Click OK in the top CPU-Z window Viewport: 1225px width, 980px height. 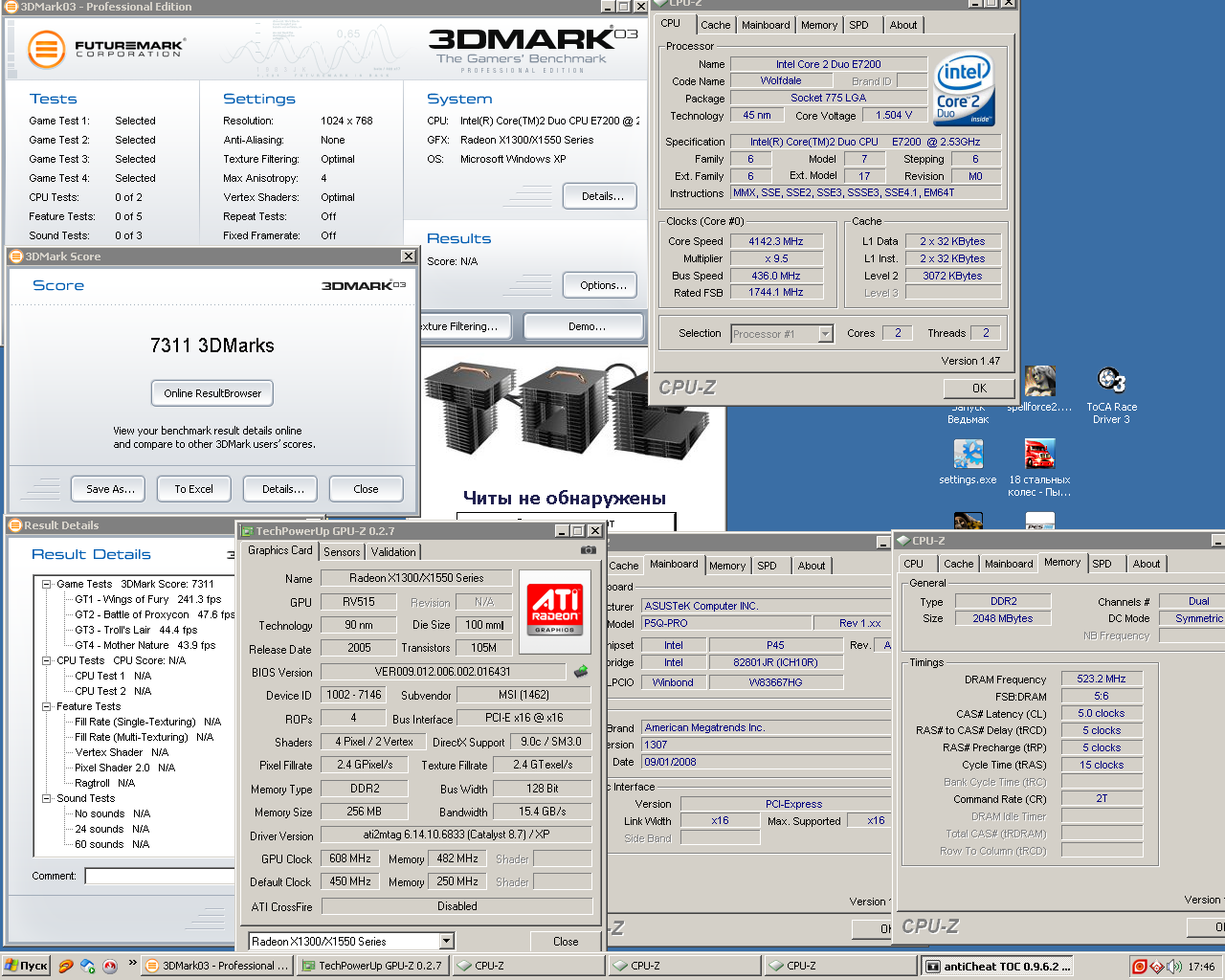pyautogui.click(x=979, y=389)
